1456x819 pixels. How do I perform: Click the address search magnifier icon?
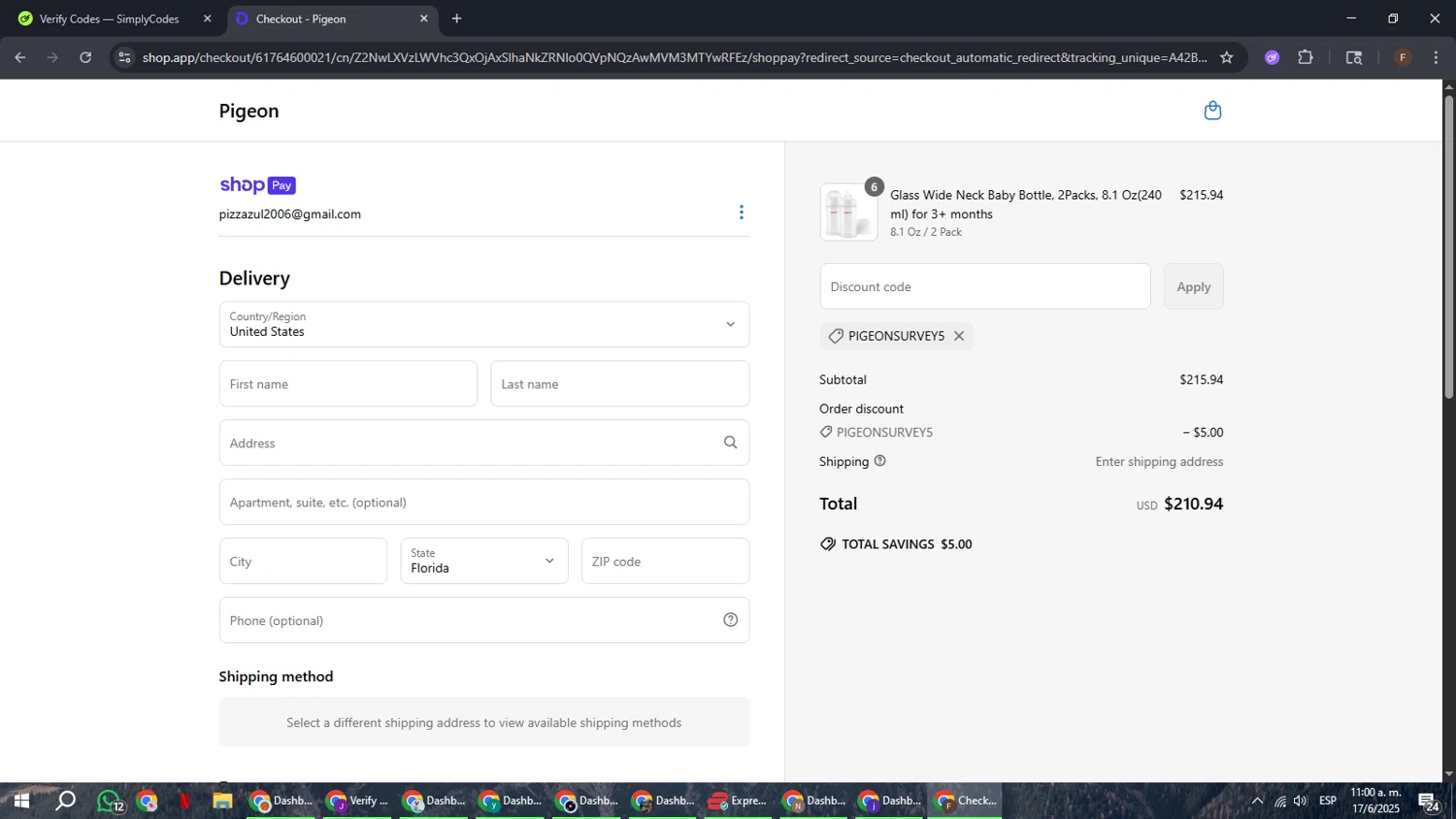tap(731, 442)
